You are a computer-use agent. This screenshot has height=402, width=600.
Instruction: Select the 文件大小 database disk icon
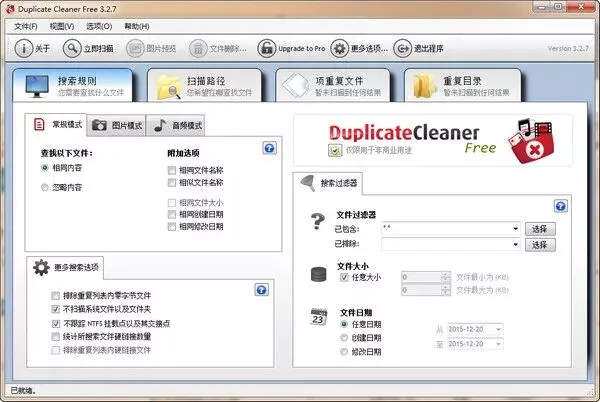point(318,274)
